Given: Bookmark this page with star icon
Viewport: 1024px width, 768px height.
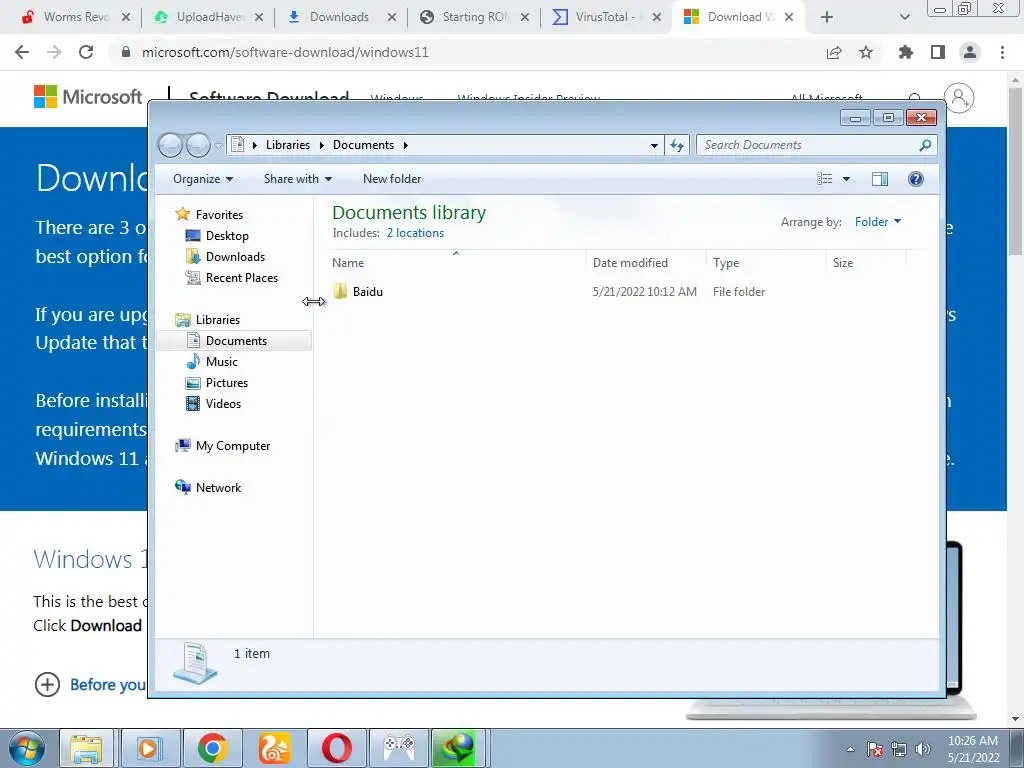Looking at the screenshot, I should pos(866,52).
